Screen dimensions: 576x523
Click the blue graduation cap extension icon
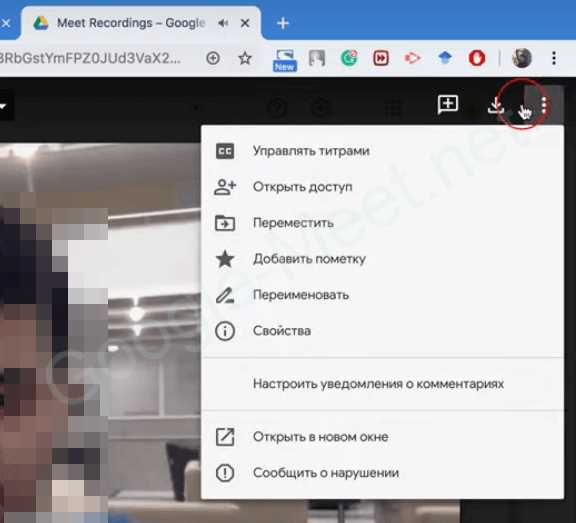pyautogui.click(x=445, y=58)
